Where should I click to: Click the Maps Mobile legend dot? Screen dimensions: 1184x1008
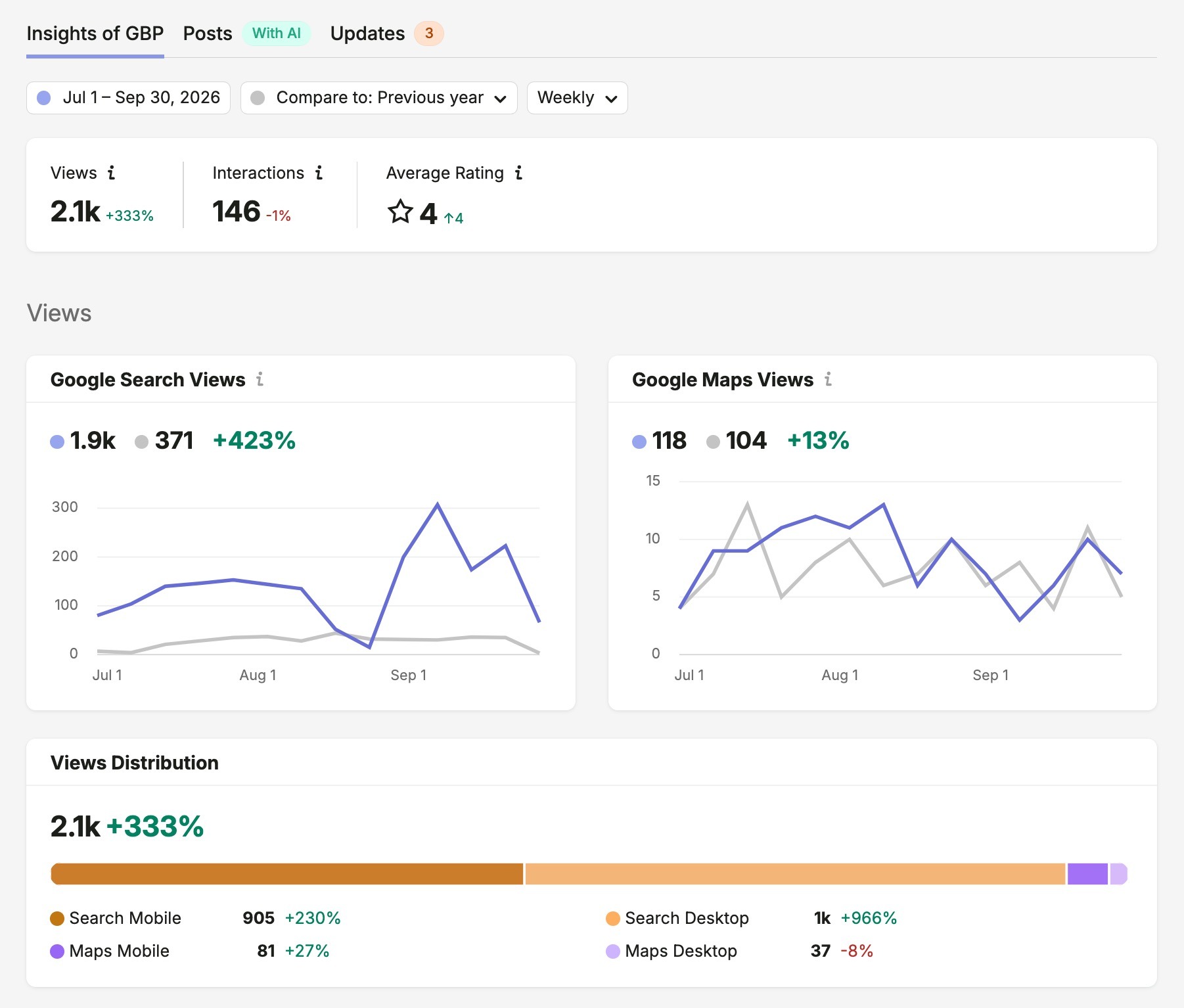click(57, 951)
